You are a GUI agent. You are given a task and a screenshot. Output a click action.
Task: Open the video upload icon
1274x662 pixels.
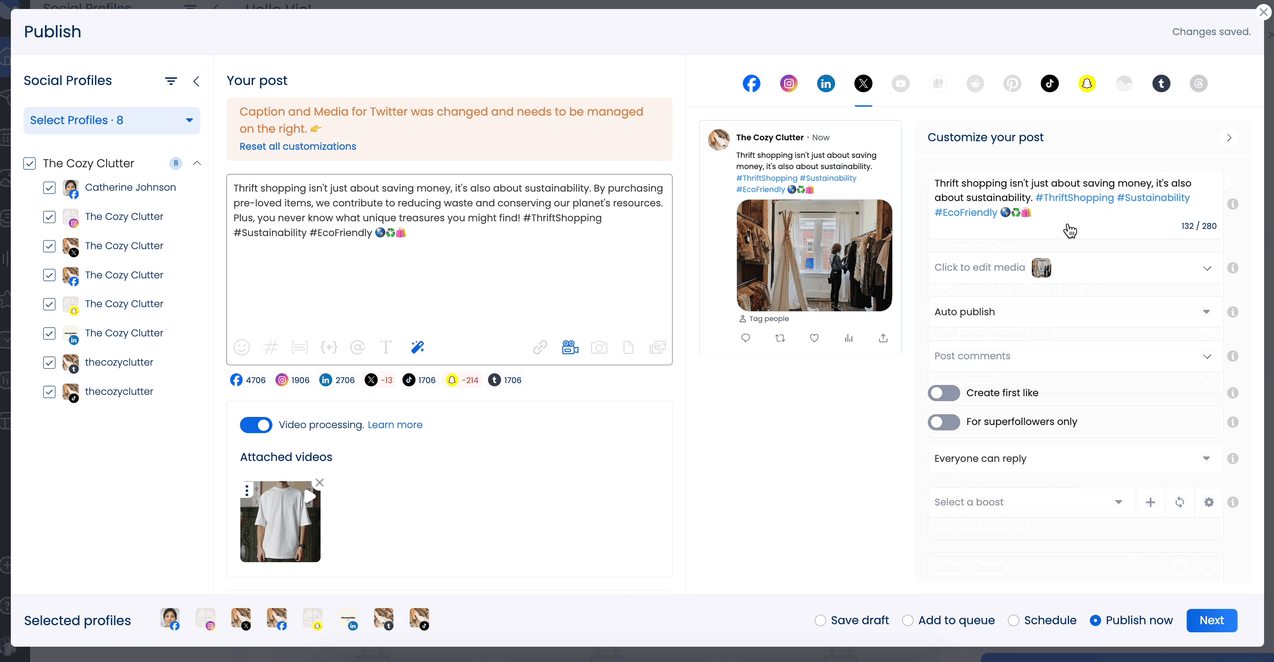570,346
